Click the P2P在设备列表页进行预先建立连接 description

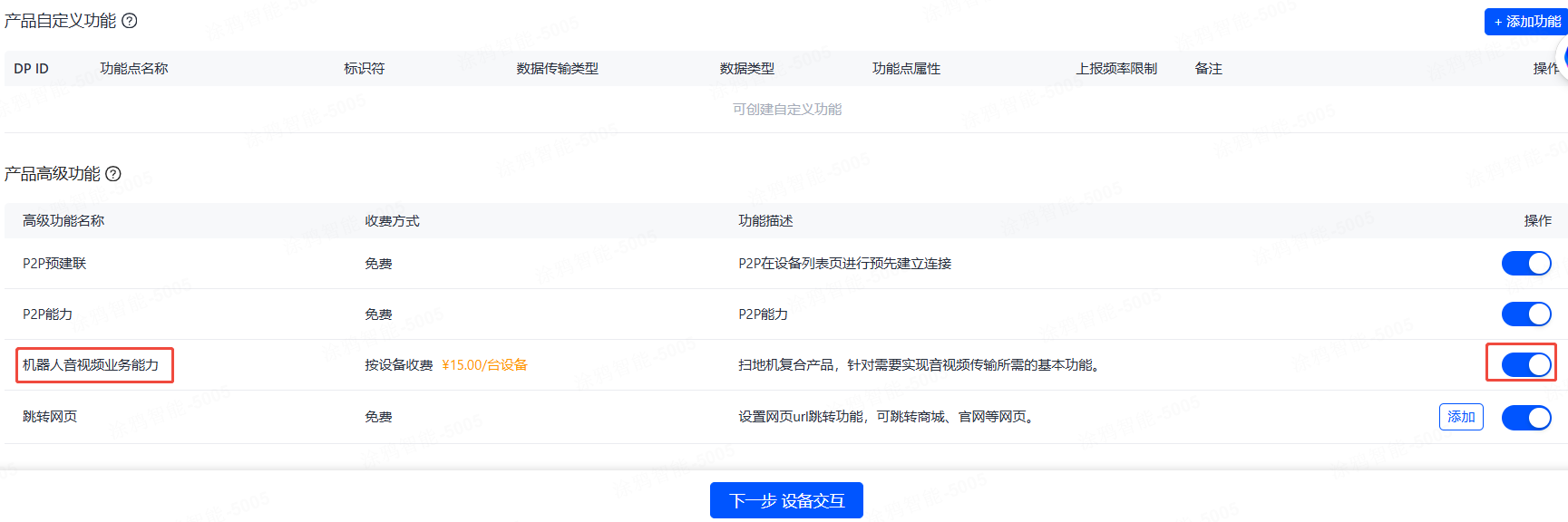pos(845,264)
